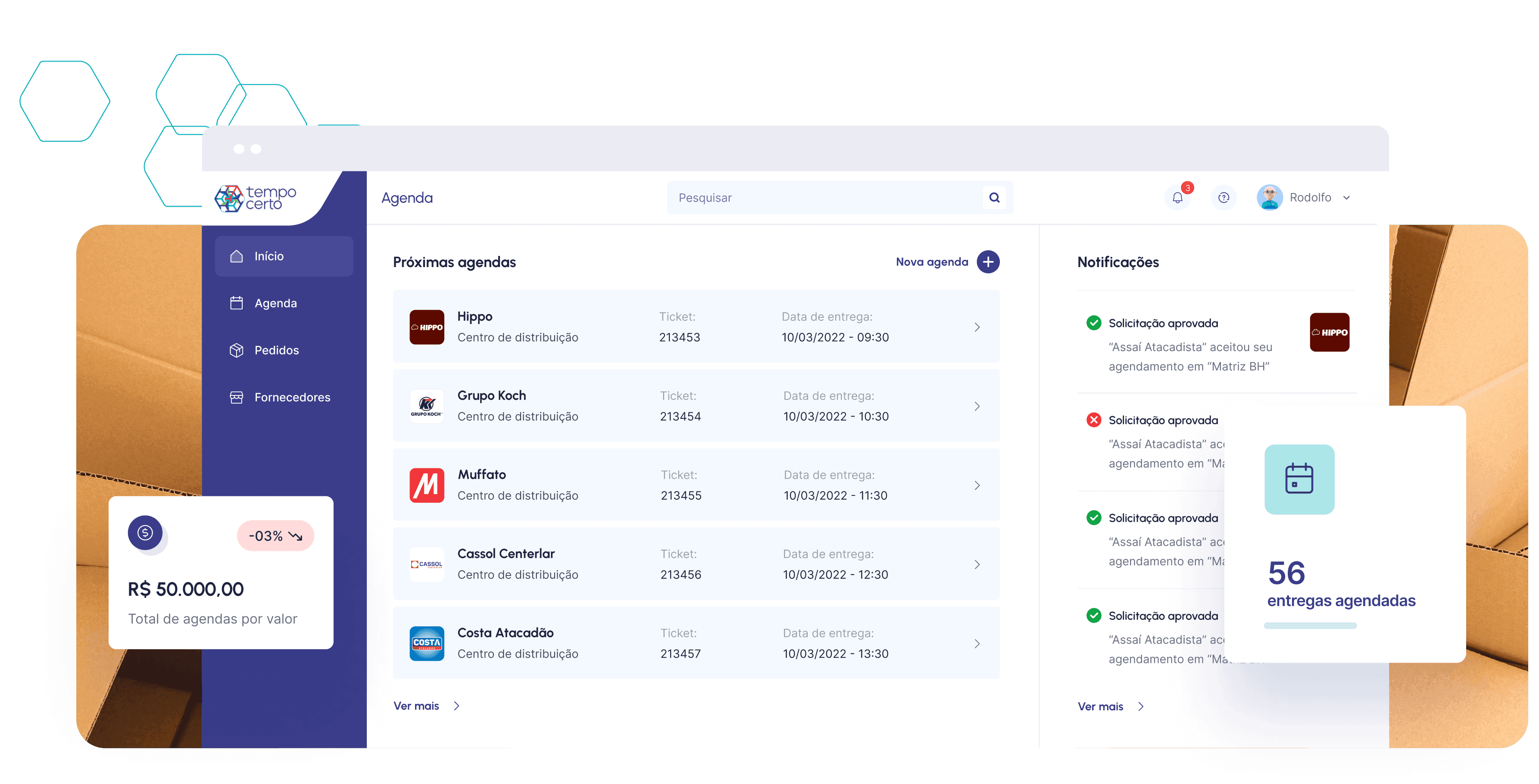
Task: Expand the Hippo agenda row chevron
Action: click(x=977, y=327)
